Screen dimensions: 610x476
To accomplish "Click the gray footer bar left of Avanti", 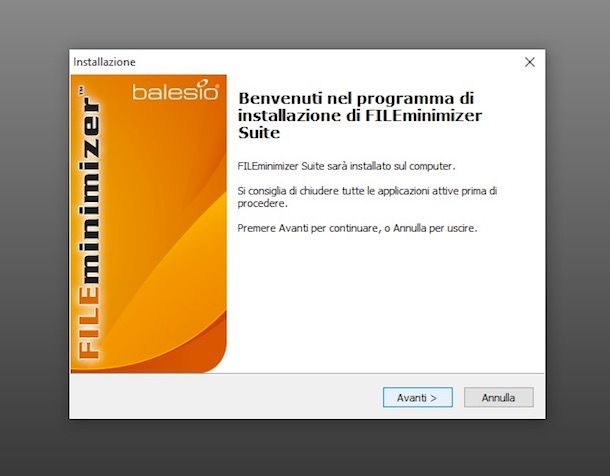I will (x=226, y=397).
